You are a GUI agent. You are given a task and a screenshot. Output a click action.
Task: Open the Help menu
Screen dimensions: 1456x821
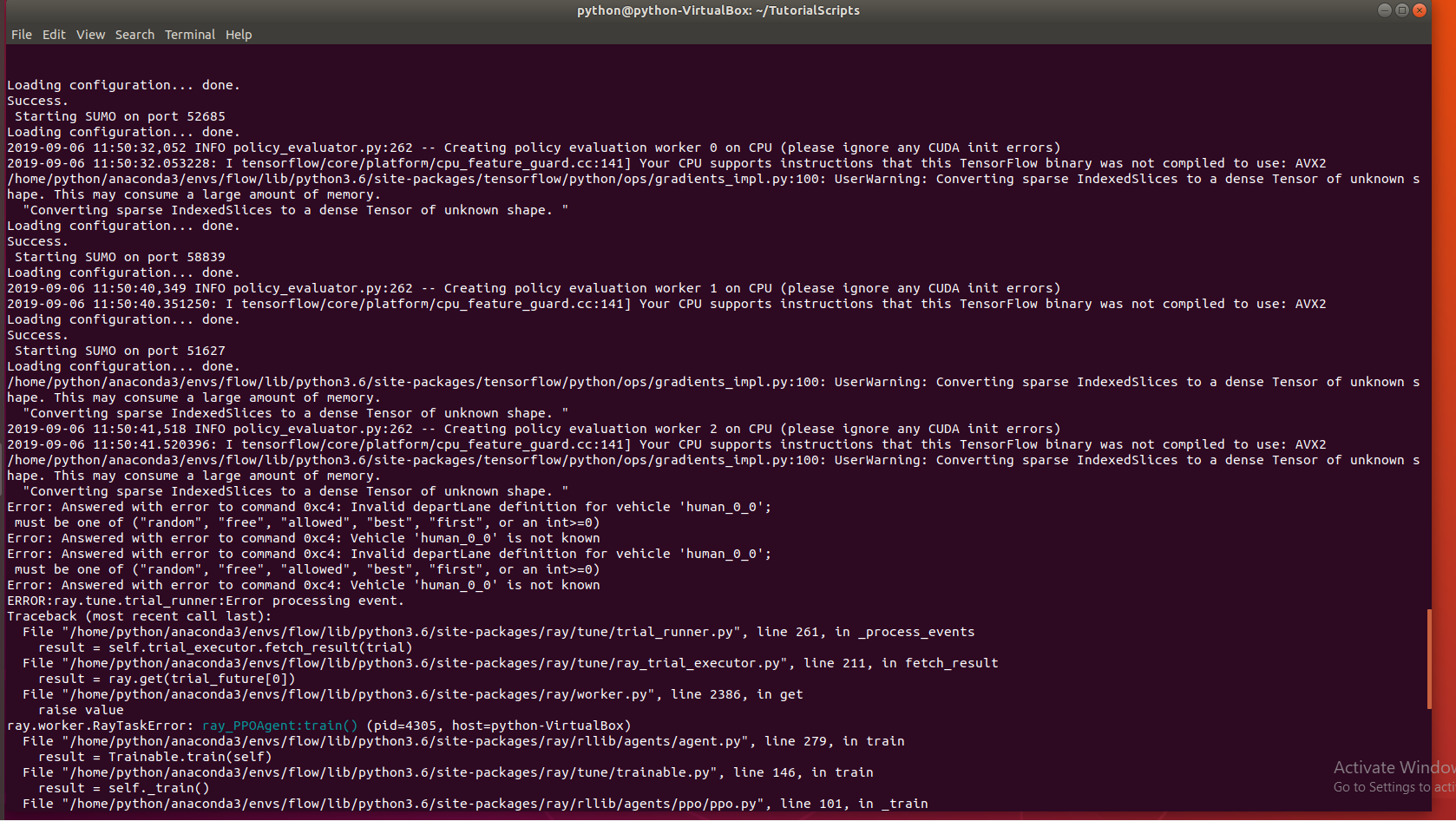(239, 34)
